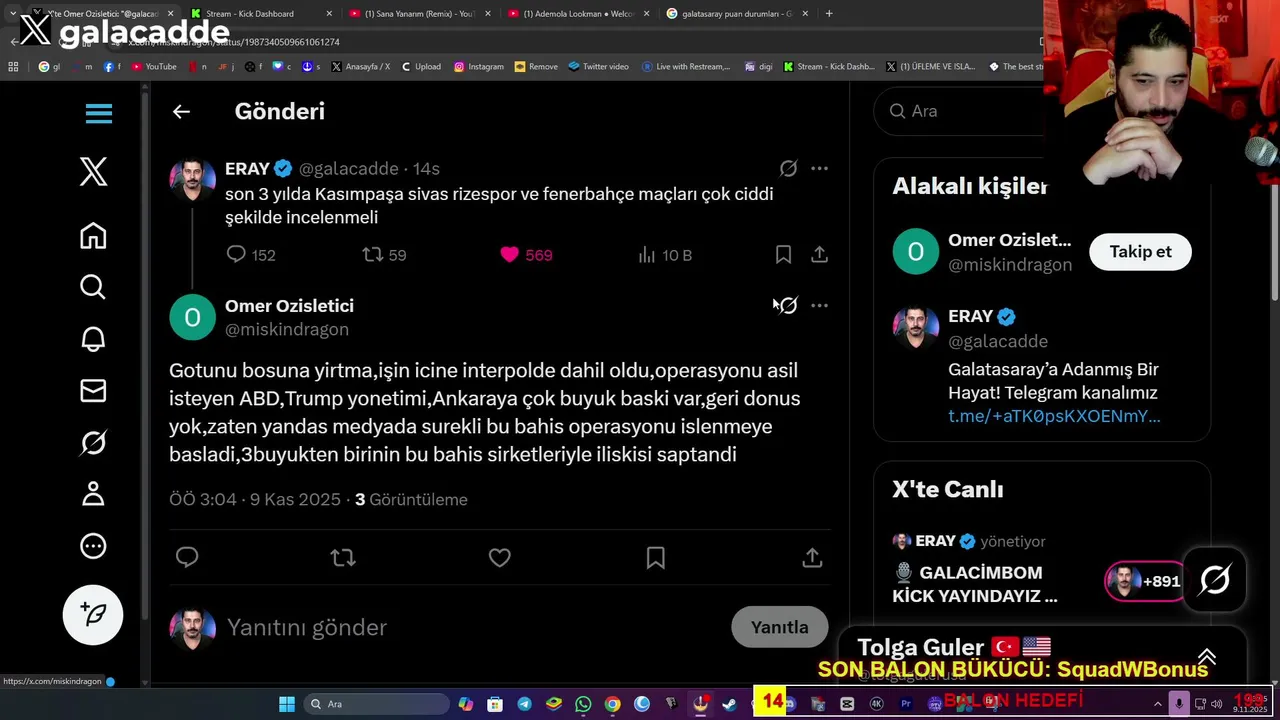The image size is (1280, 720).
Task: Toggle like on ERAY's post with 569 likes
Action: tap(510, 255)
